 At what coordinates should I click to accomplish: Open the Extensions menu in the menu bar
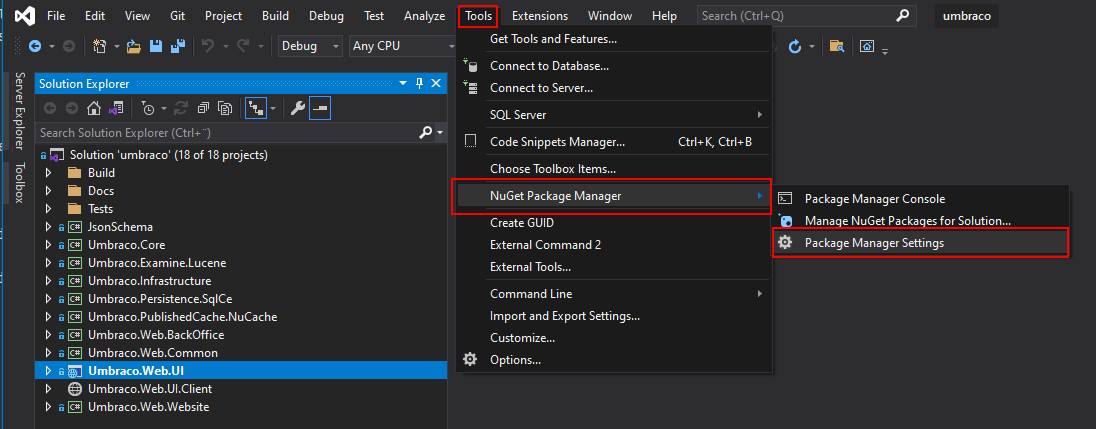click(539, 16)
